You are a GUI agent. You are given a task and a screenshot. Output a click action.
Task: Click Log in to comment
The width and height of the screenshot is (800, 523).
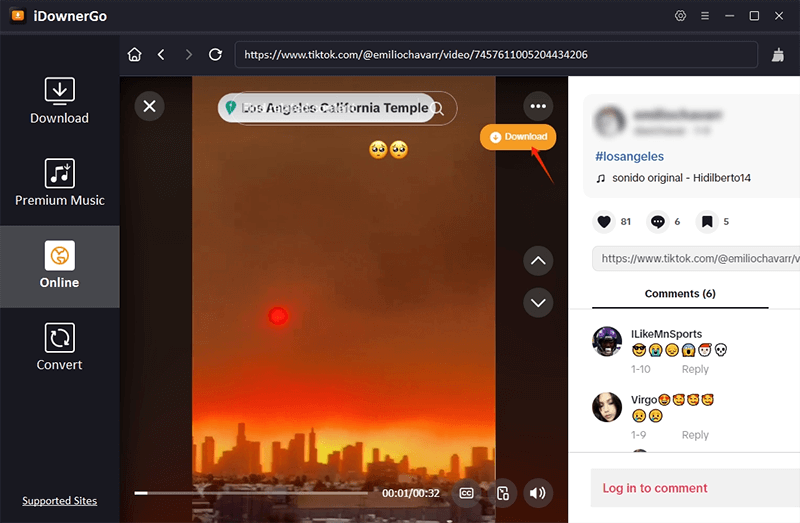[655, 488]
